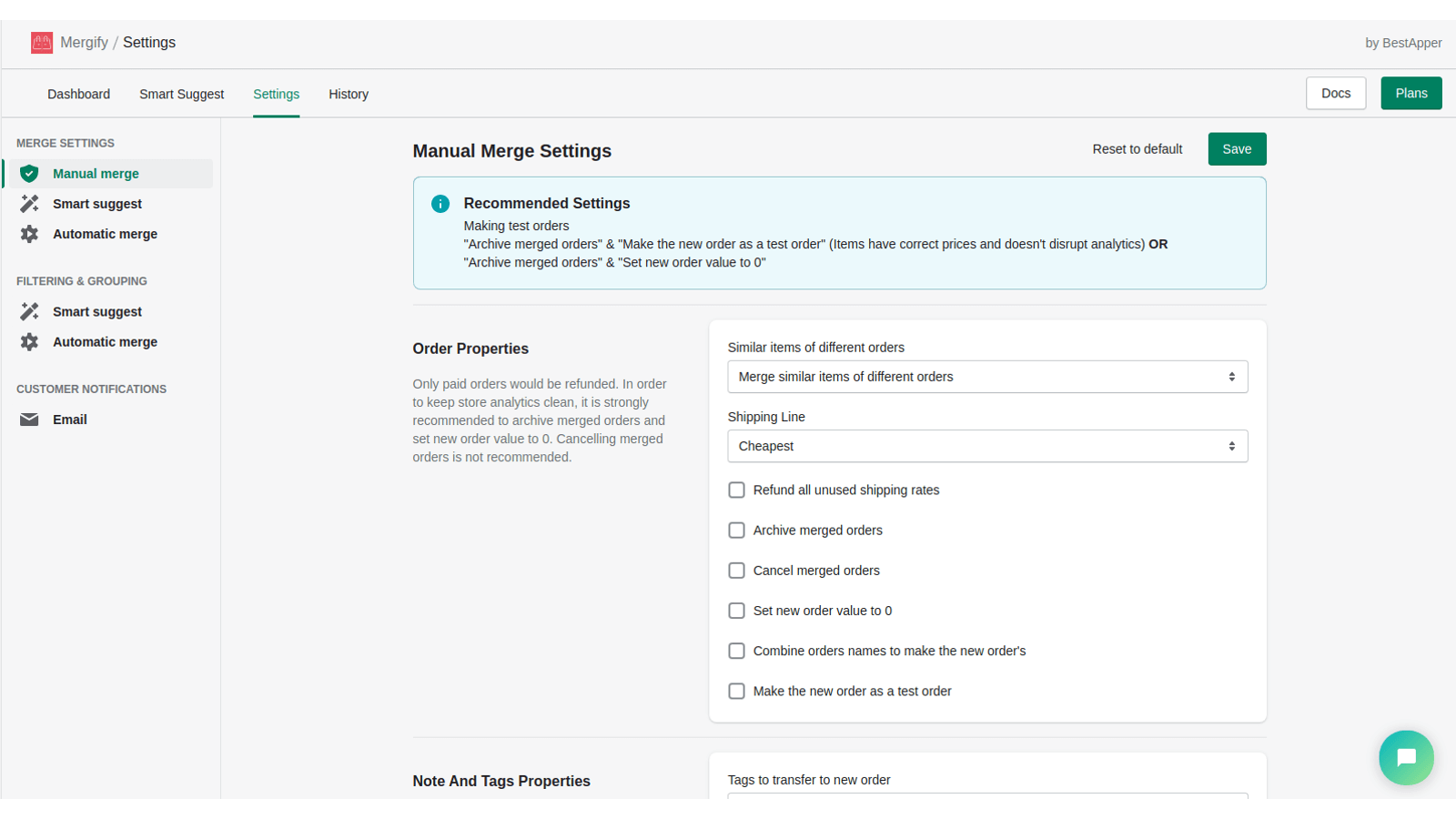Go to the Dashboard tab
Image resolution: width=1456 pixels, height=819 pixels.
pos(78,94)
